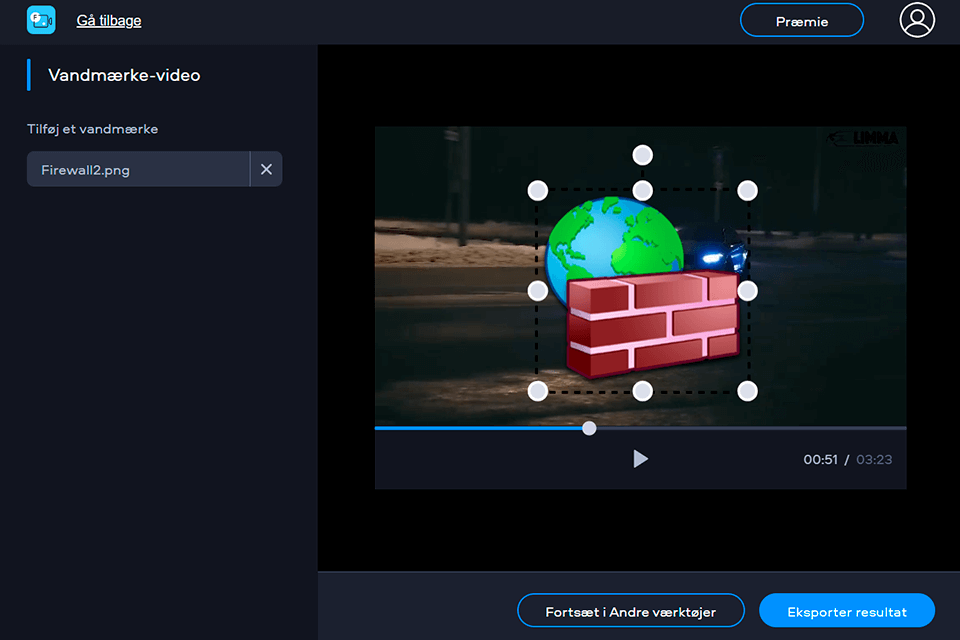
Task: Select the Firewall2.png watermark filename field
Action: [137, 169]
